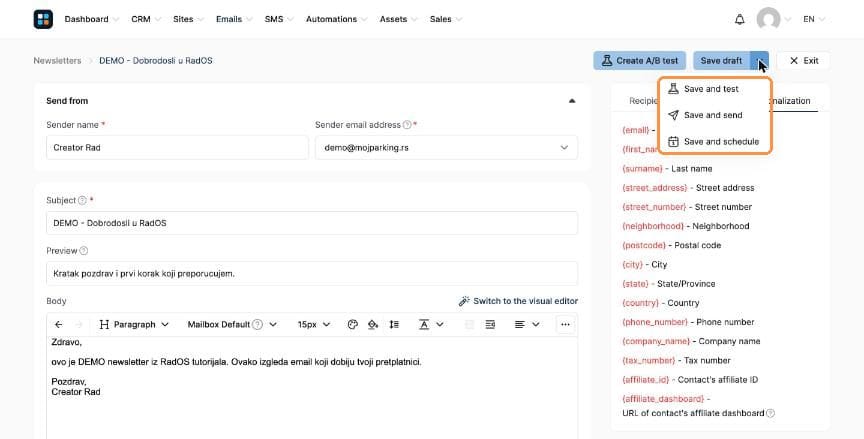Click the app logo icon
The image size is (864, 439).
[x=43, y=19]
